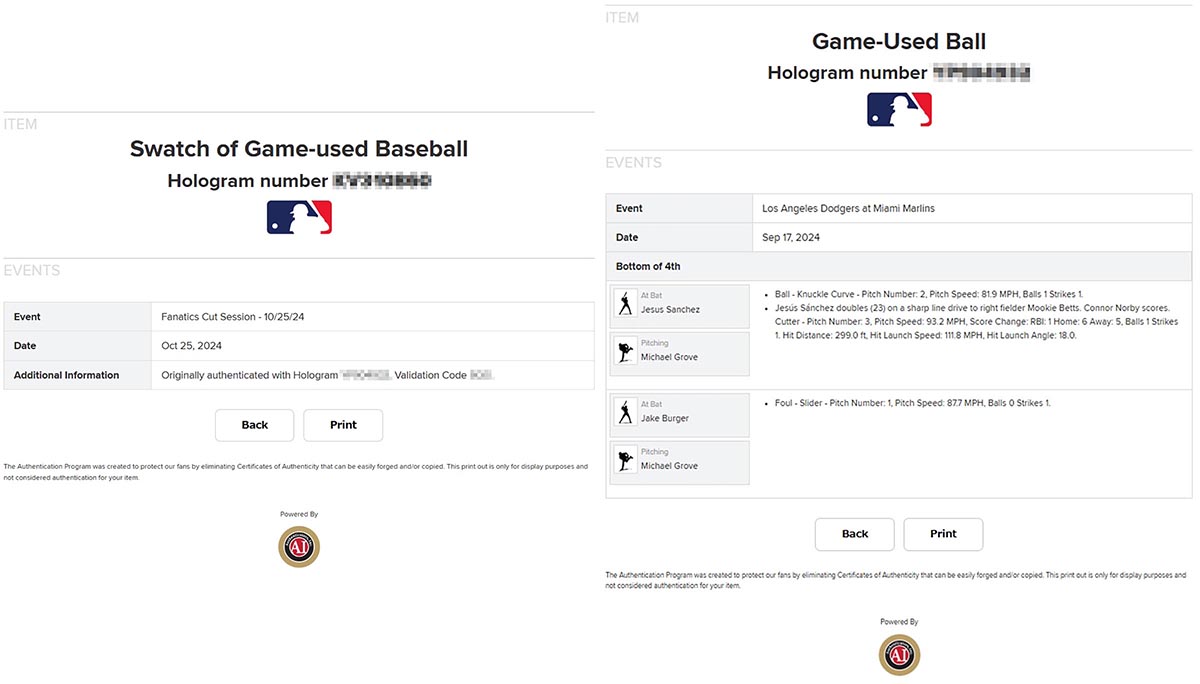The image size is (1200, 684).
Task: Click the MLB logo under Swatch of Game-used Baseball
Action: pyautogui.click(x=299, y=217)
